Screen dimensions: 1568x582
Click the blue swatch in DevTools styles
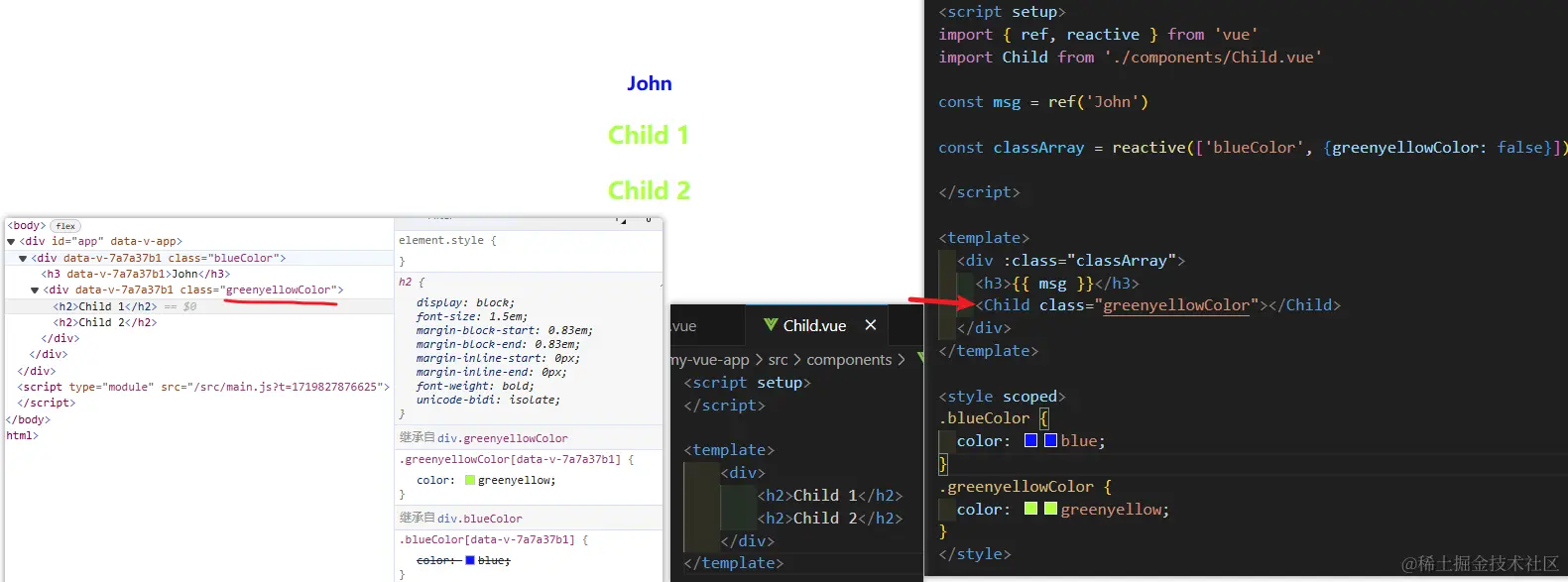click(470, 560)
